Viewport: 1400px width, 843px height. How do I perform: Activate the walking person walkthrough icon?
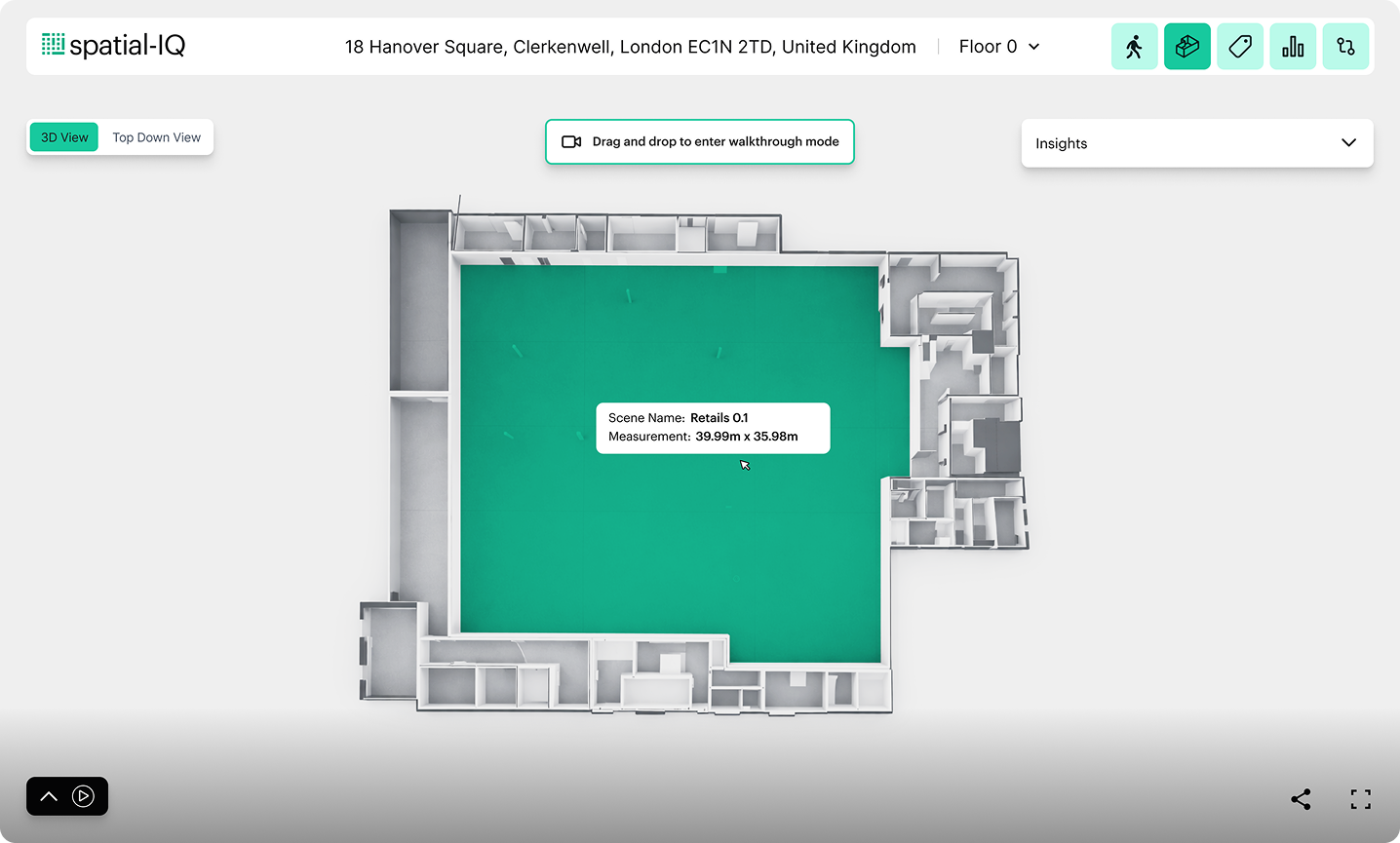pyautogui.click(x=1134, y=47)
